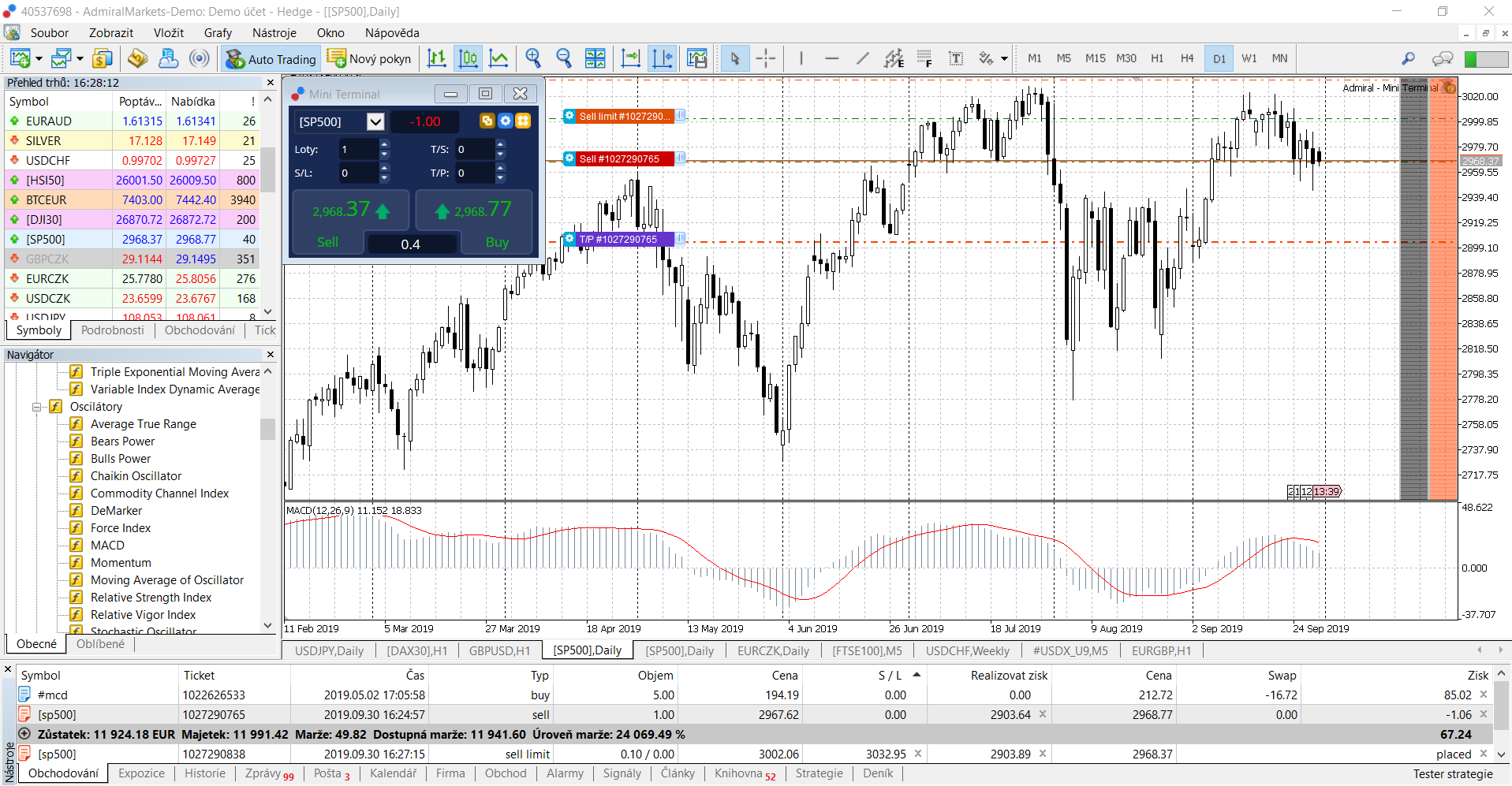The image size is (1512, 786).
Task: Open arrows objects dropdown
Action: (1004, 58)
